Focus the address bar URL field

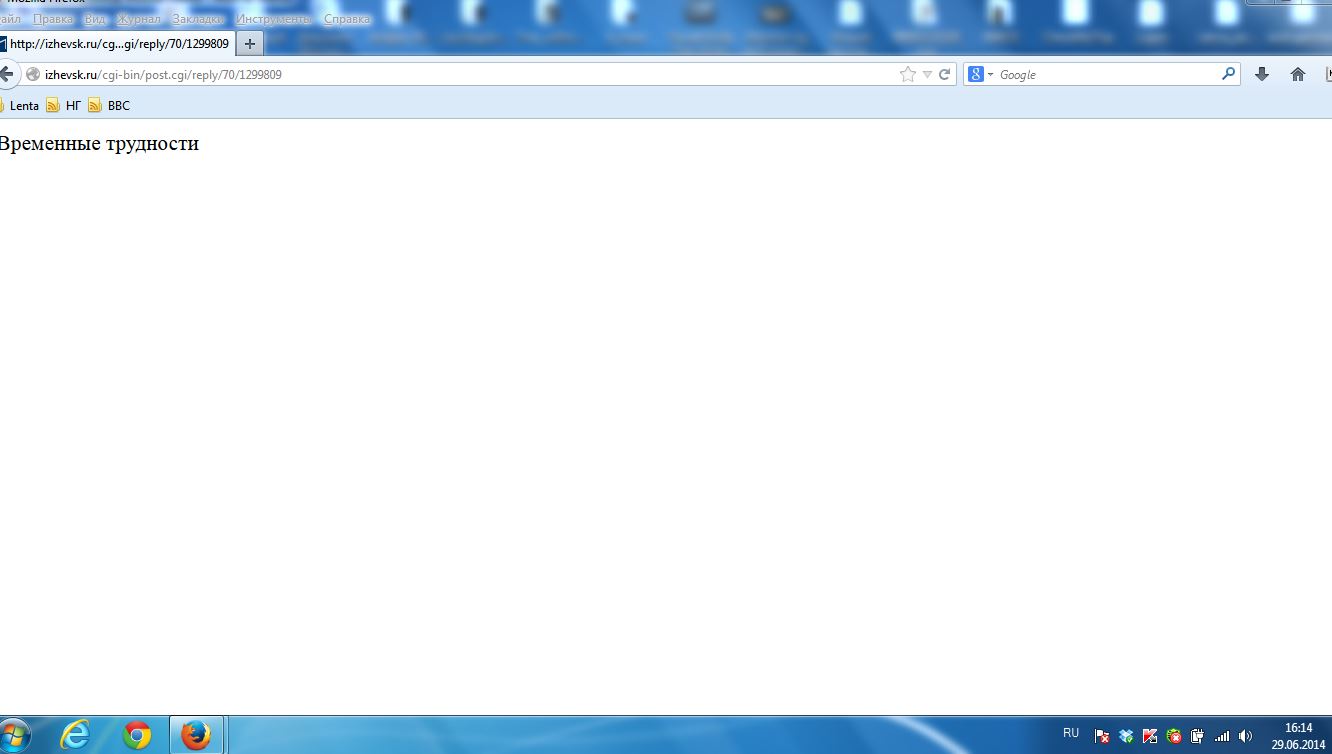(x=470, y=74)
